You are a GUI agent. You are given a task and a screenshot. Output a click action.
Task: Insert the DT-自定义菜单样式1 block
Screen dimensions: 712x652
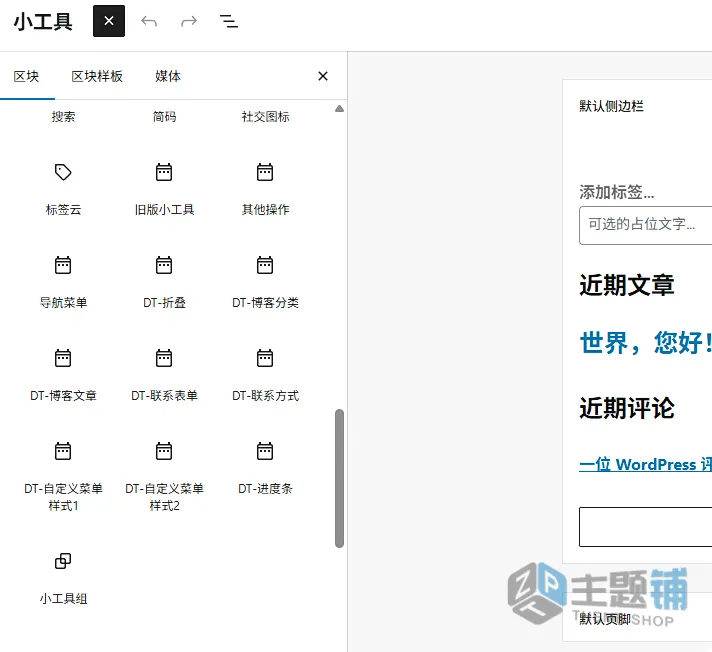[x=63, y=476]
